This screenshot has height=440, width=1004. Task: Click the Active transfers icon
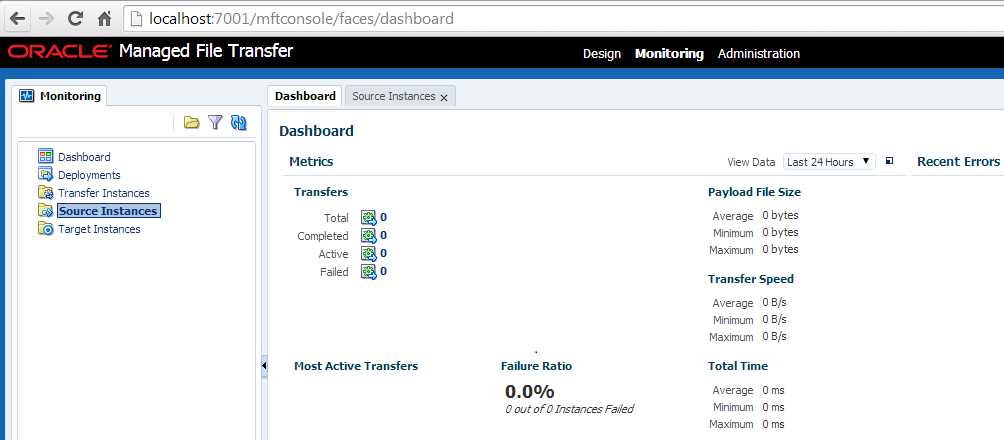[368, 253]
